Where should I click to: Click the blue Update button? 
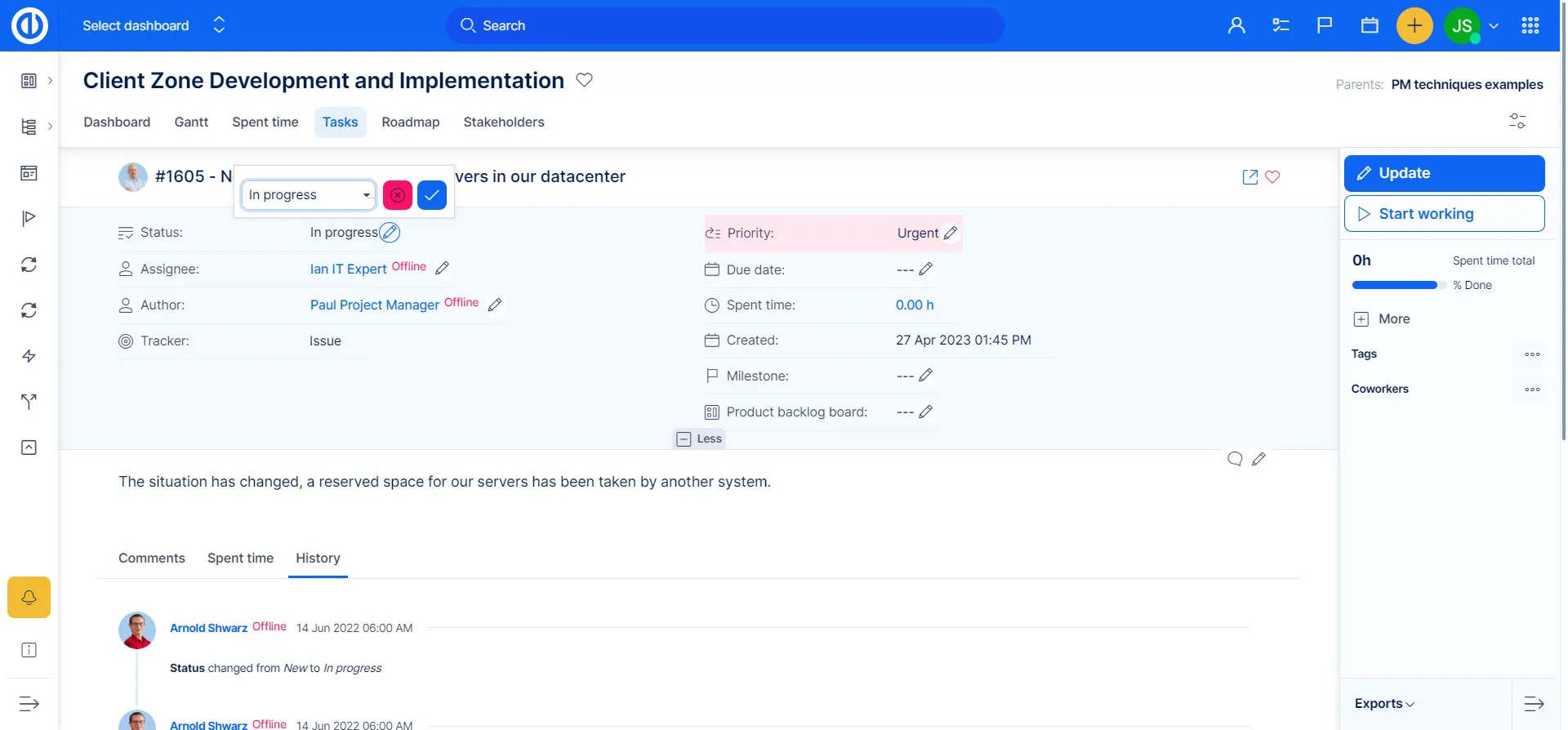(1444, 173)
